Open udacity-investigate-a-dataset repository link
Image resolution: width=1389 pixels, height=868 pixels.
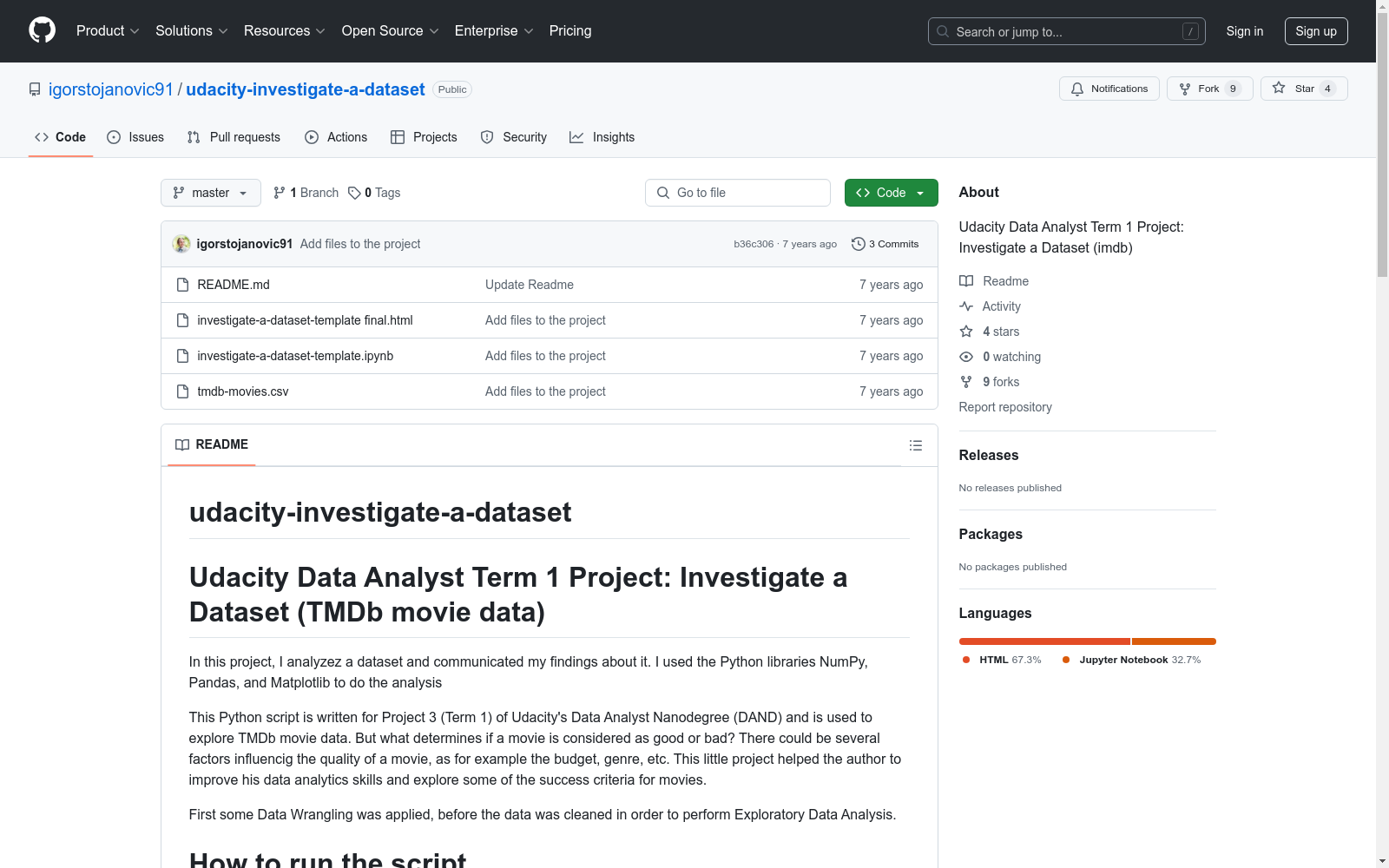(306, 89)
